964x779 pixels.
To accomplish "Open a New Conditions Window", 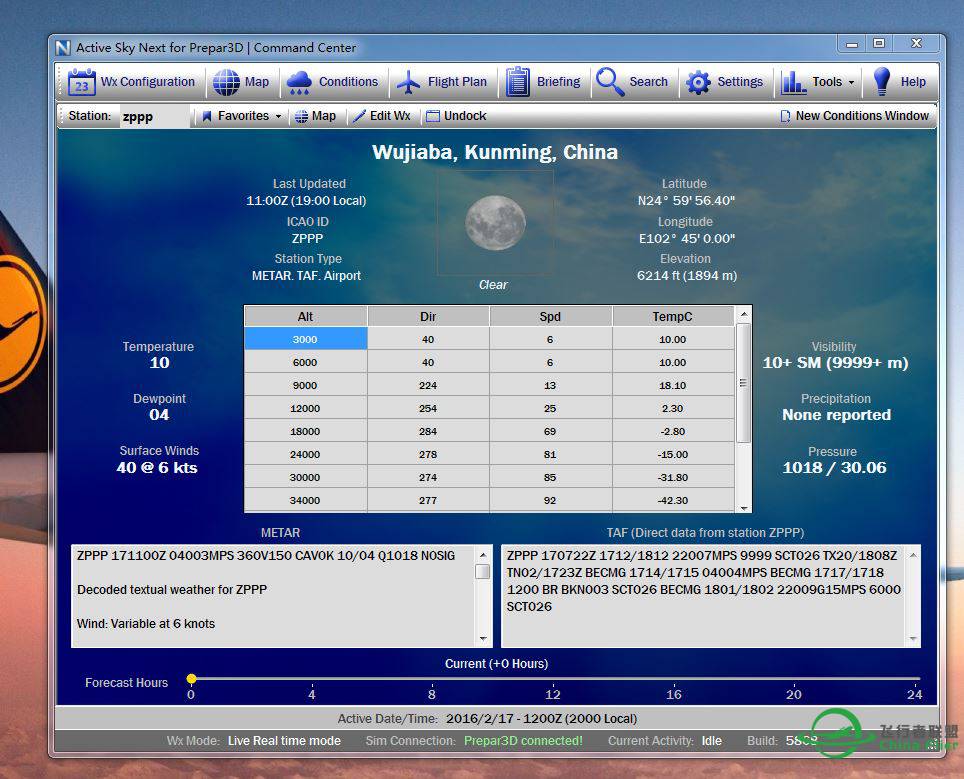I will coord(854,116).
